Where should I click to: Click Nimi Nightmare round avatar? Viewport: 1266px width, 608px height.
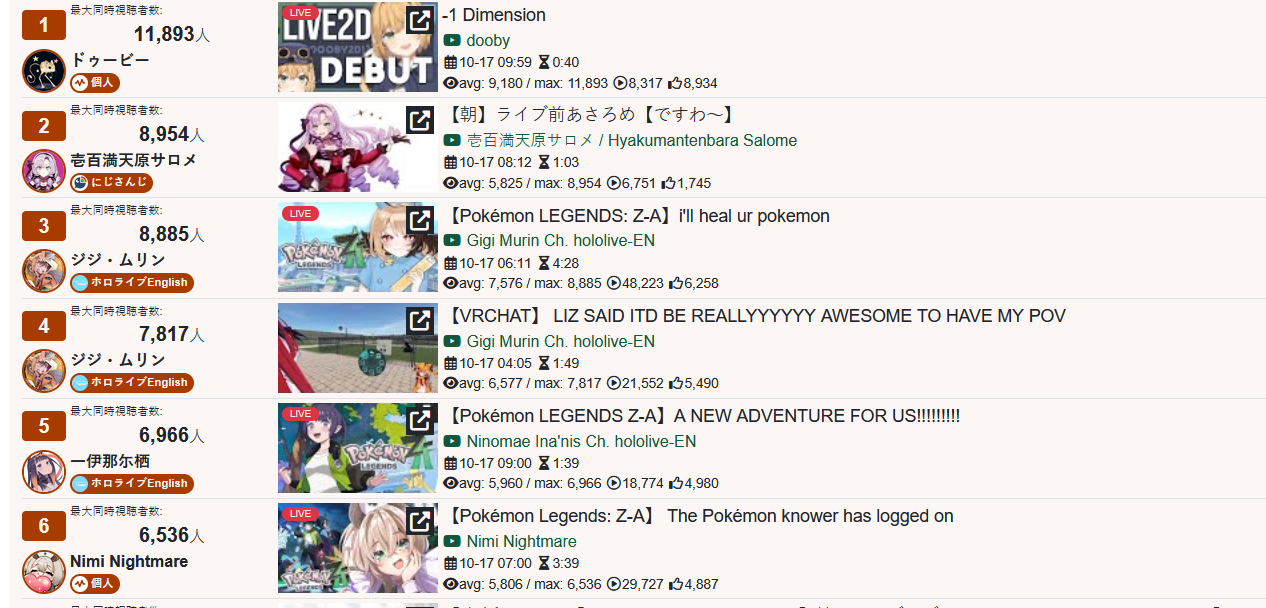click(x=44, y=571)
